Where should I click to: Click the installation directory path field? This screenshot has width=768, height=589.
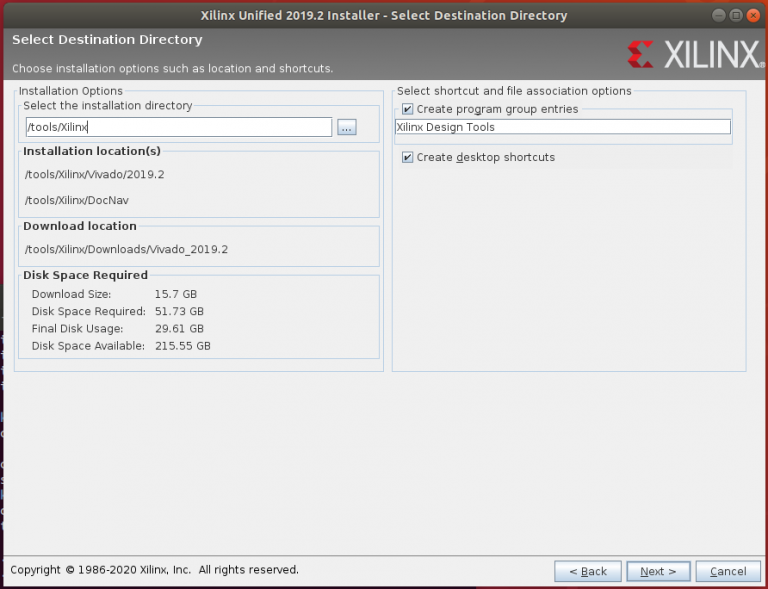(178, 127)
